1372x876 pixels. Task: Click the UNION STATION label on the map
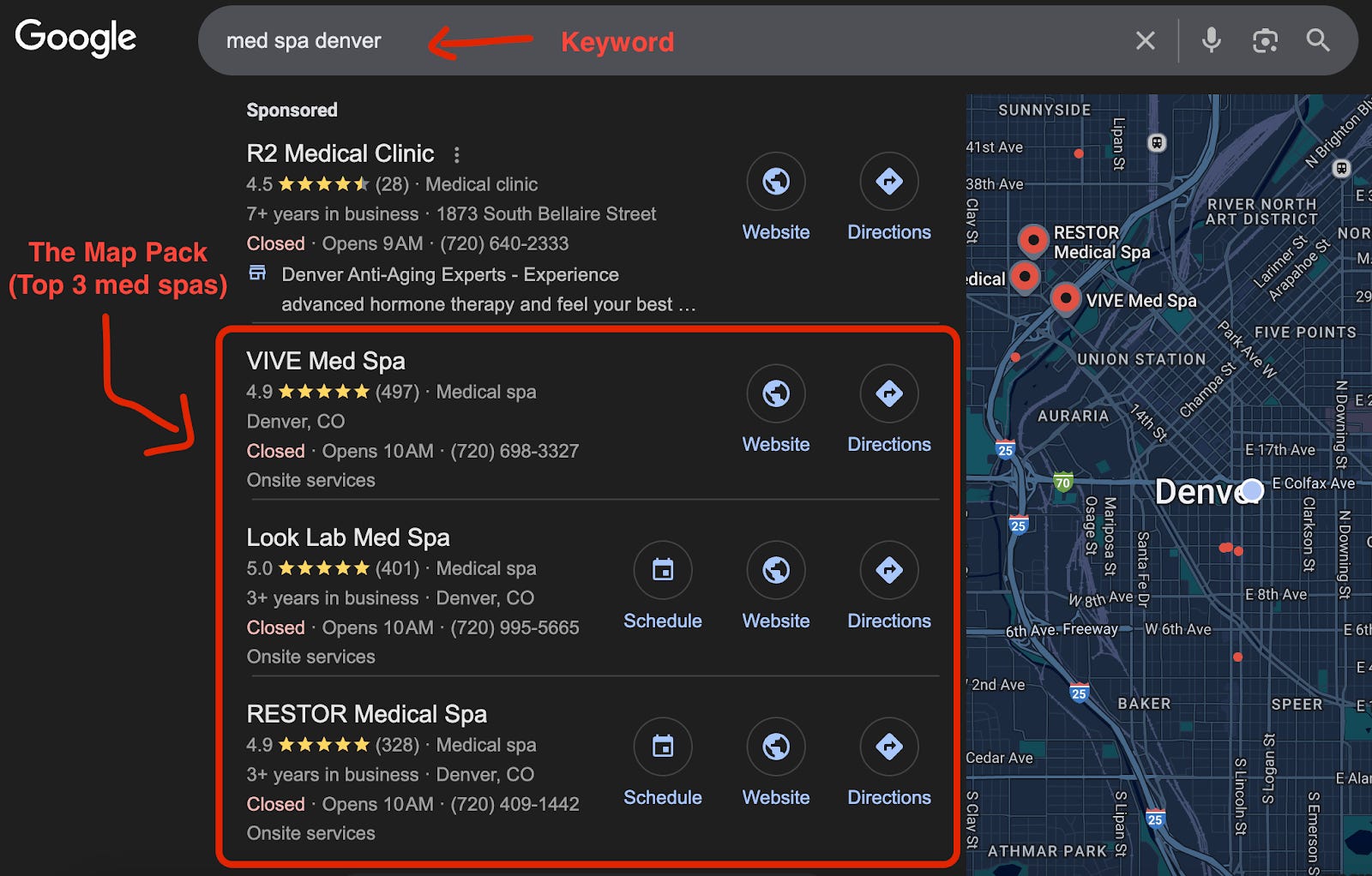[1141, 359]
